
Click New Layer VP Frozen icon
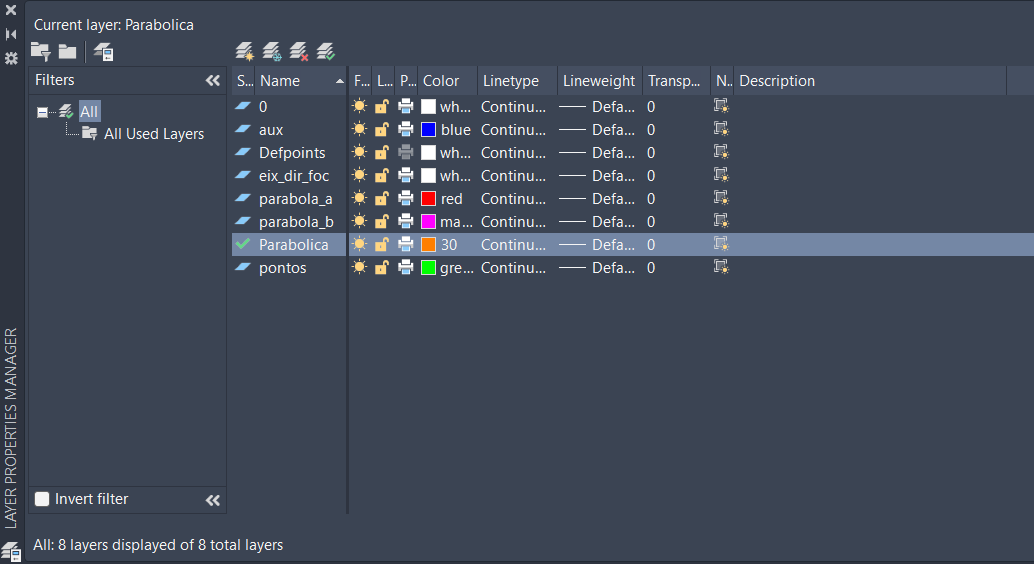271,51
